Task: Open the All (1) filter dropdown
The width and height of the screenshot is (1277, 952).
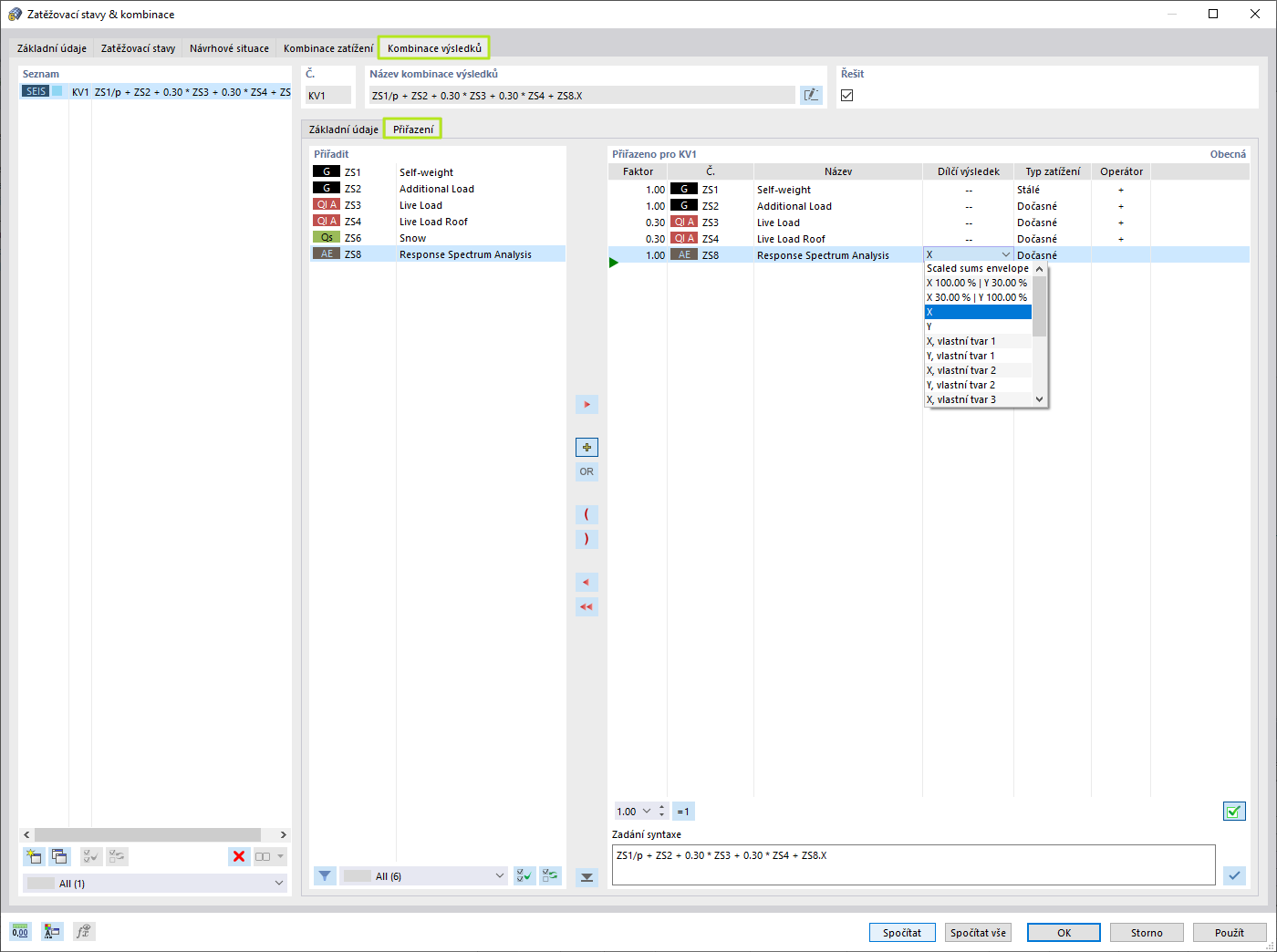Action: [x=155, y=883]
